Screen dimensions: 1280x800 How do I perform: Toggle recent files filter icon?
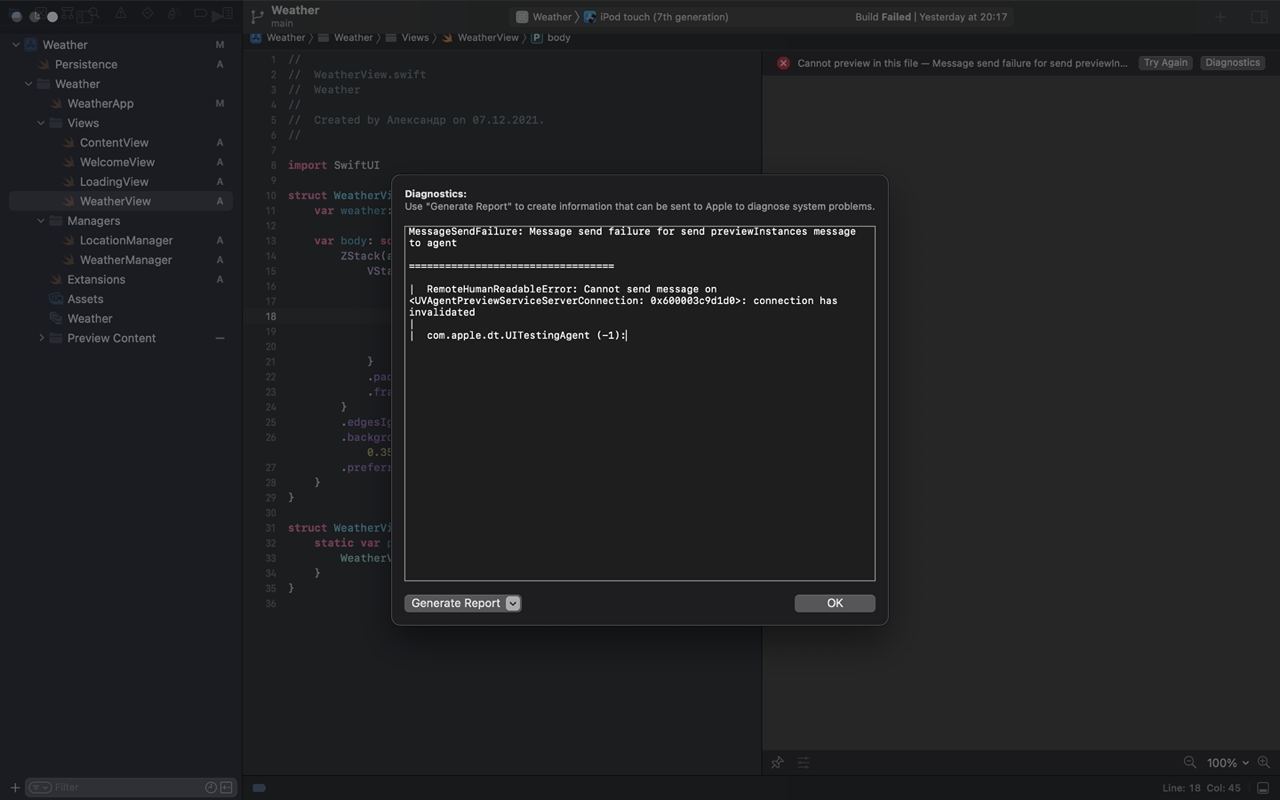[211, 788]
